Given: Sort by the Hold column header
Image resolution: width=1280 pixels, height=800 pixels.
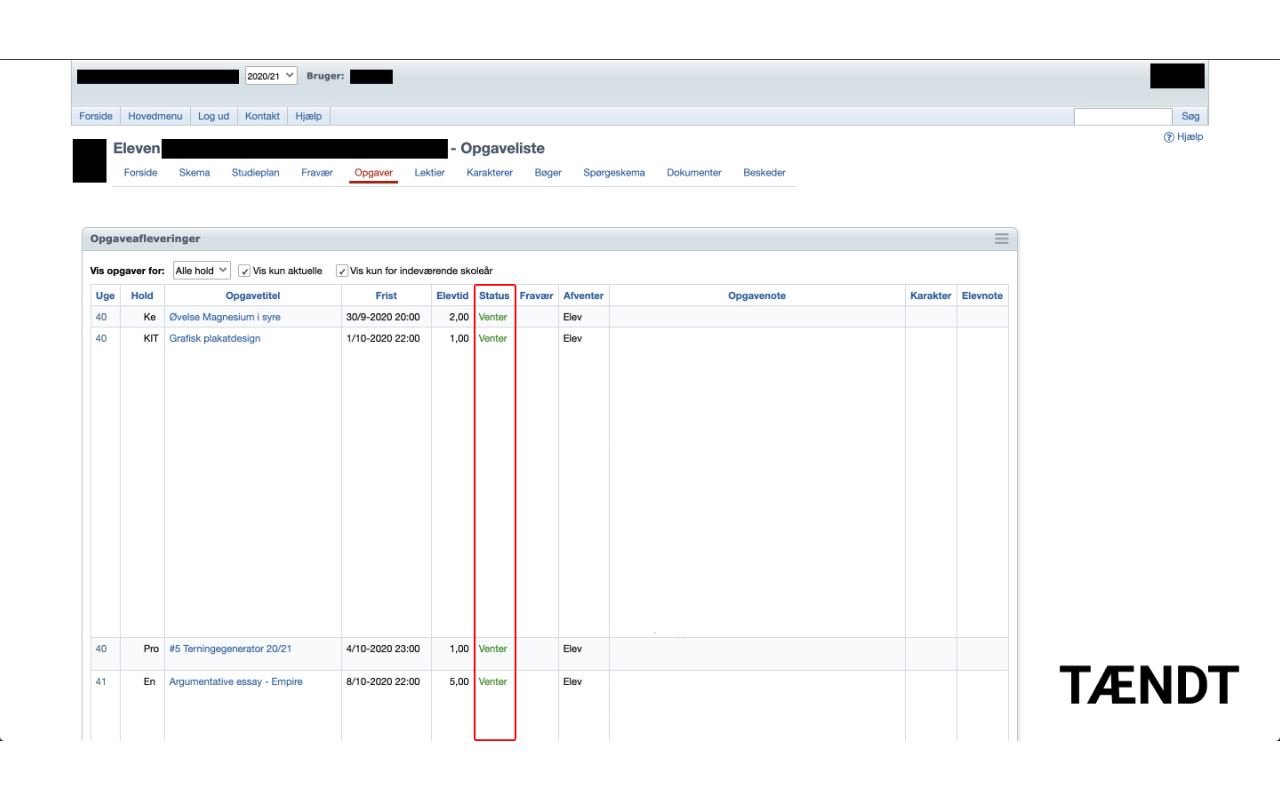Looking at the screenshot, I should coord(142,295).
